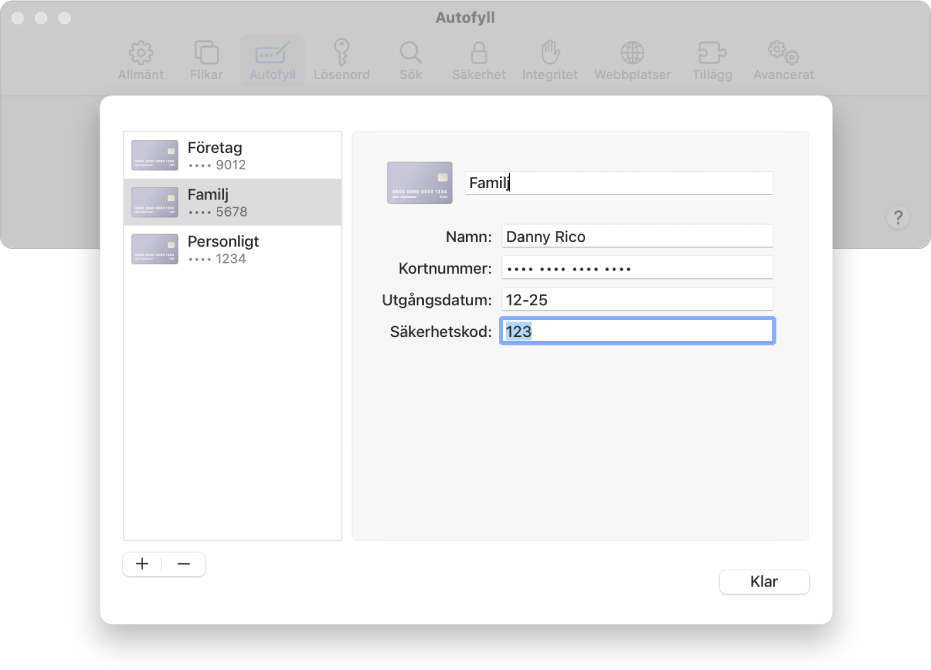931x670 pixels.
Task: Open the Integritet hand icon tab
Action: pos(550,61)
